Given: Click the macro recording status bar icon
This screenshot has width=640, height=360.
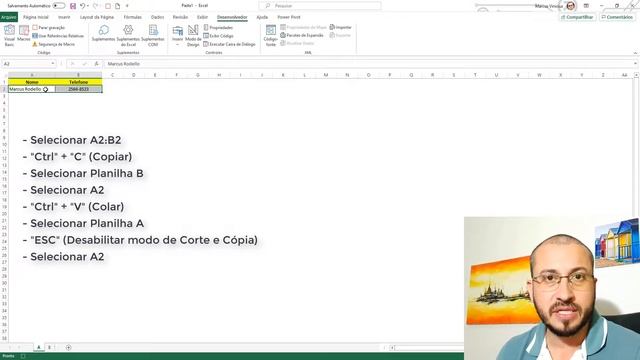Looking at the screenshot, I should click(x=23, y=356).
